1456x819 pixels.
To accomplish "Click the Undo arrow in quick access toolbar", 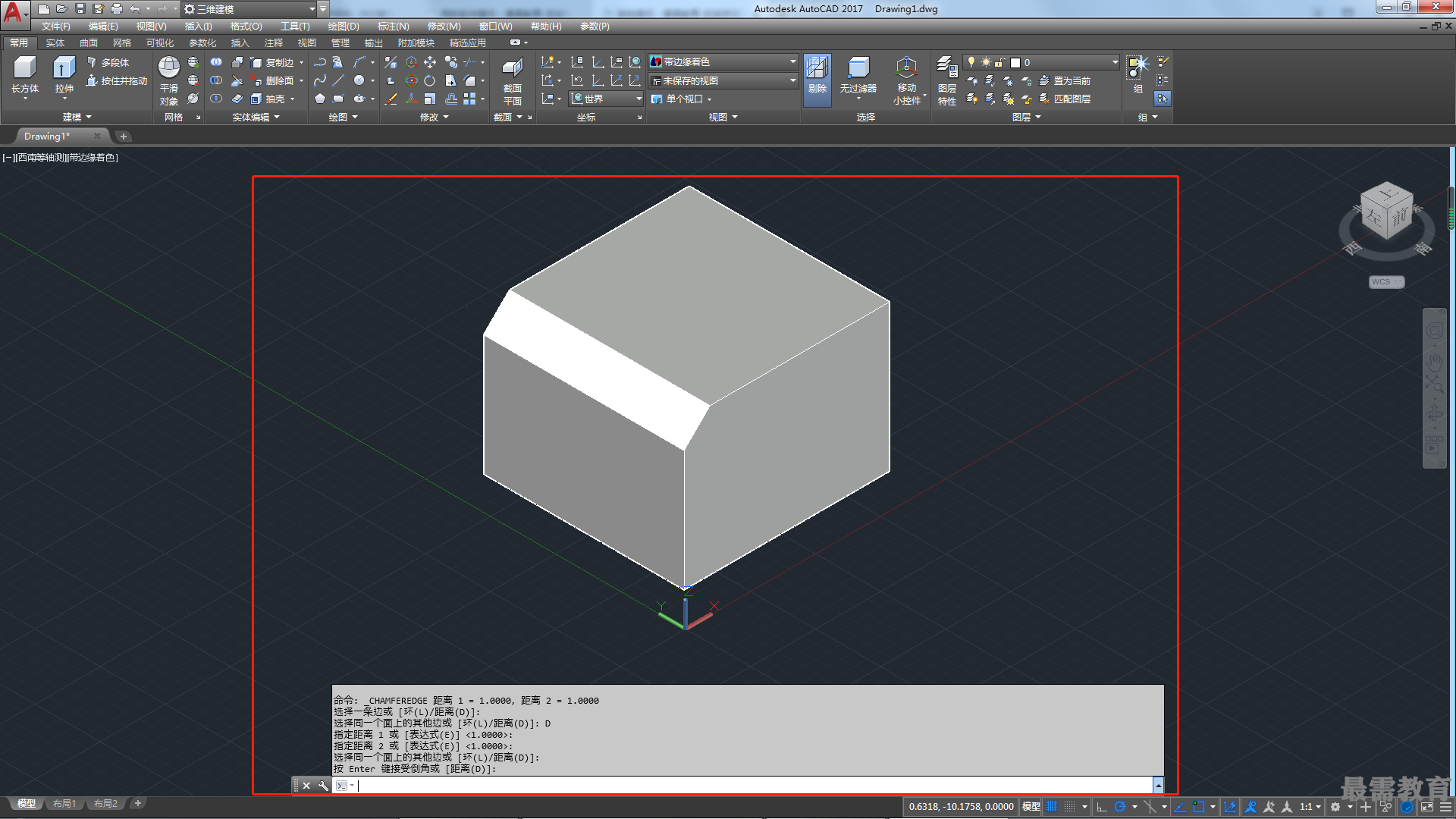I will pyautogui.click(x=135, y=9).
